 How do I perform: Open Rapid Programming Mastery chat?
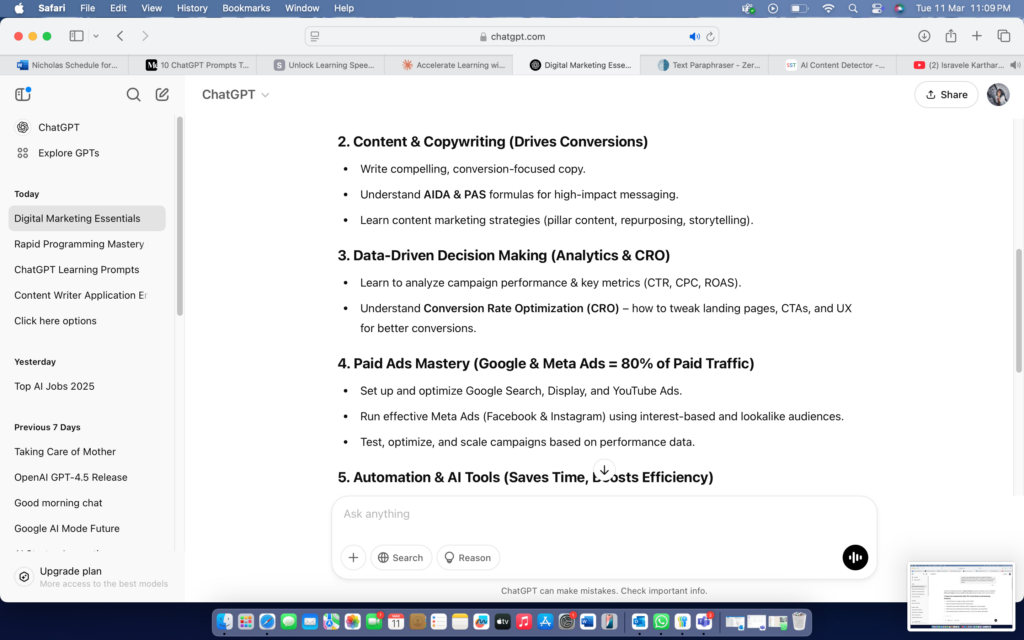pyautogui.click(x=79, y=244)
